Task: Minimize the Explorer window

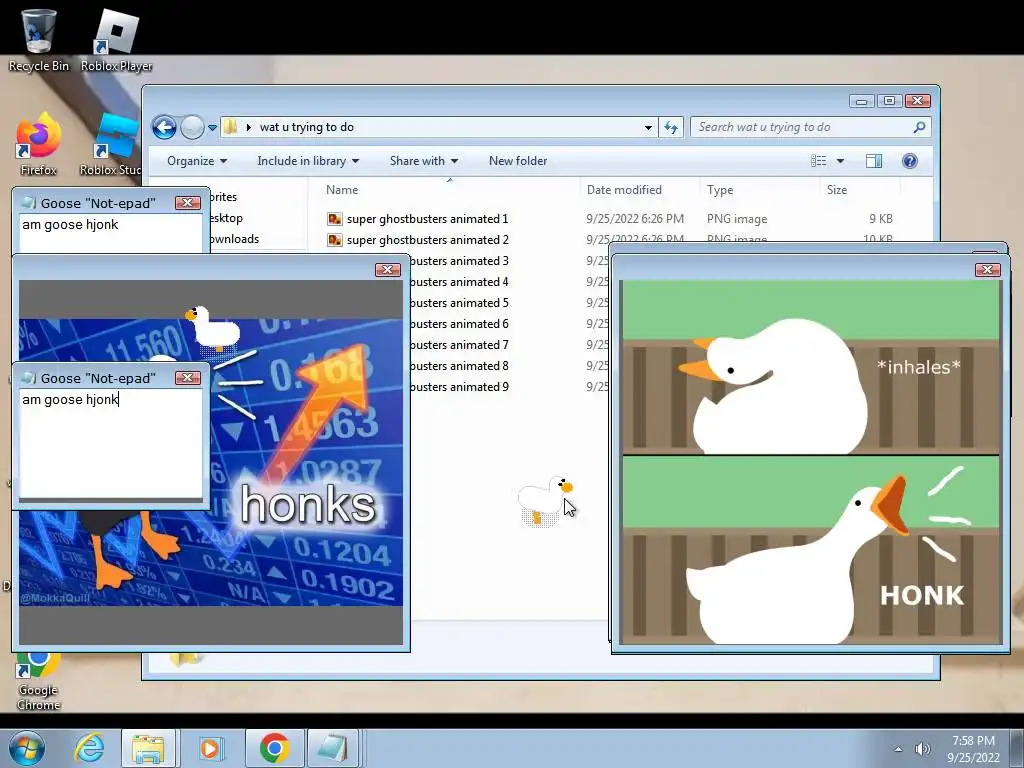Action: [x=861, y=101]
